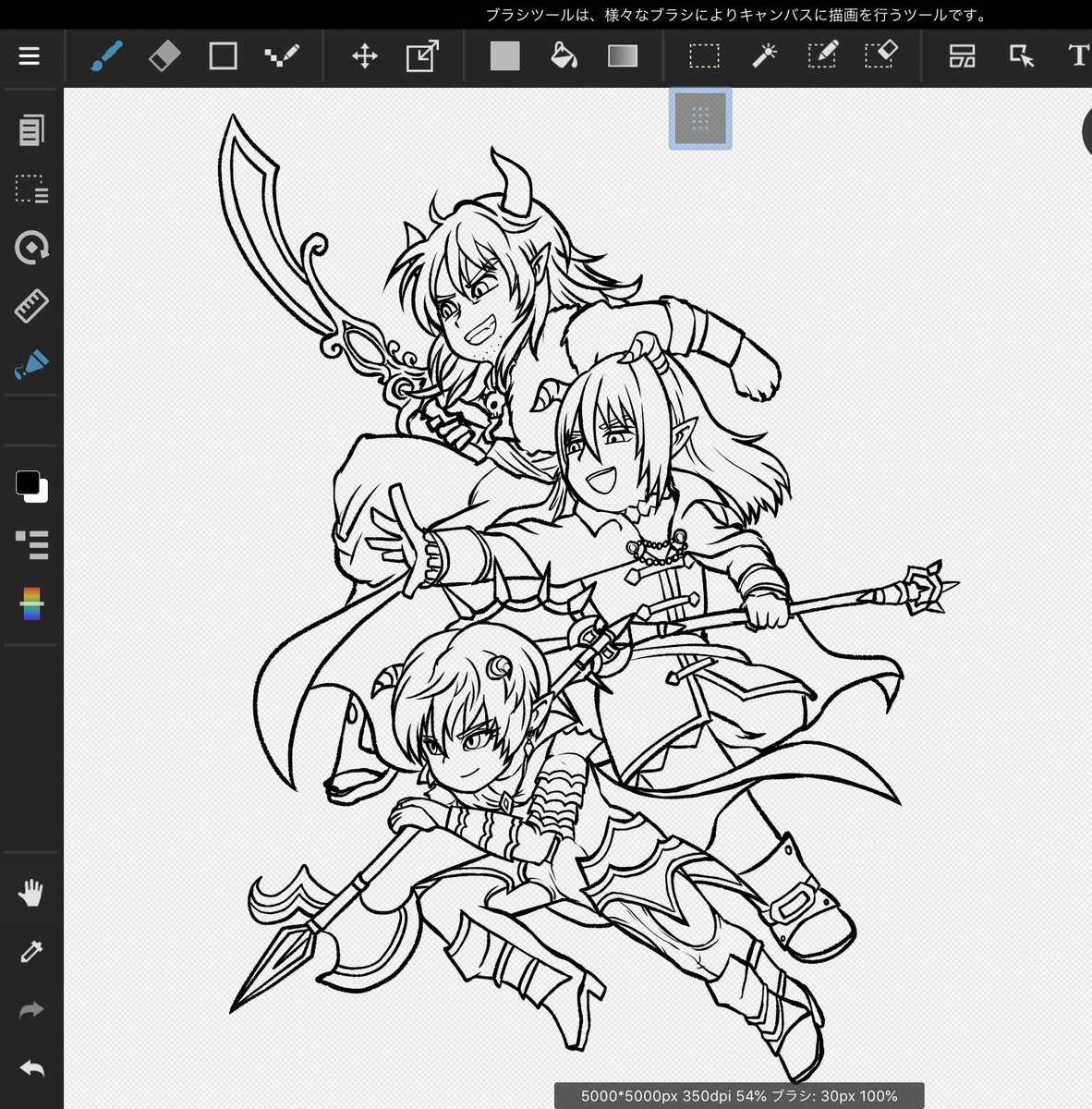Activate the Hand pan tool
The height and width of the screenshot is (1109, 1092).
(x=31, y=893)
